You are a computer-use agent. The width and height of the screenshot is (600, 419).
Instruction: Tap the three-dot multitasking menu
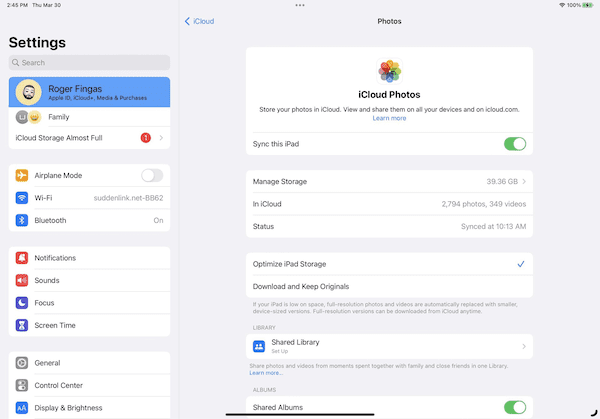300,5
